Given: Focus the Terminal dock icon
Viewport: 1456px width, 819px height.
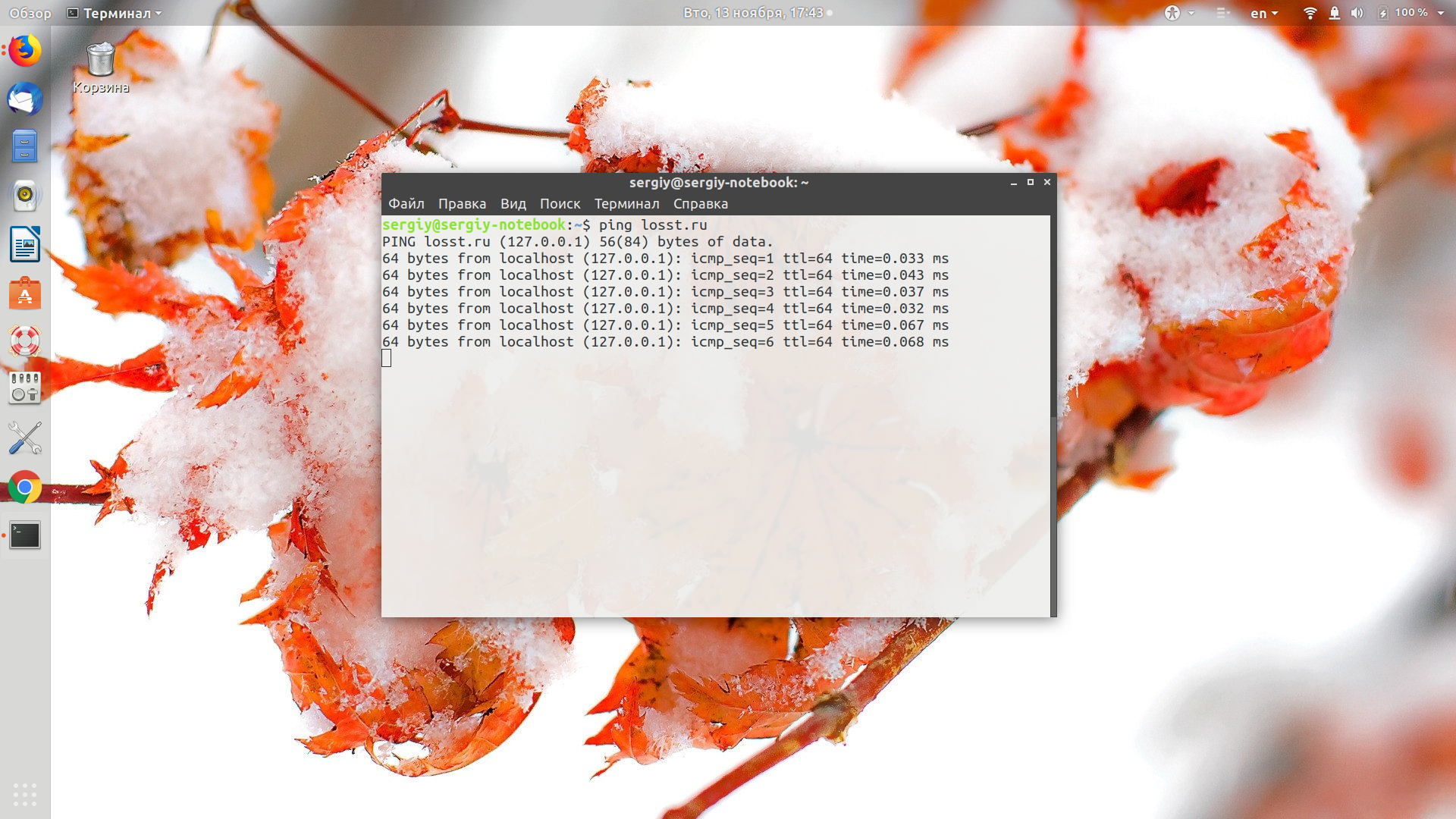Looking at the screenshot, I should [x=25, y=535].
